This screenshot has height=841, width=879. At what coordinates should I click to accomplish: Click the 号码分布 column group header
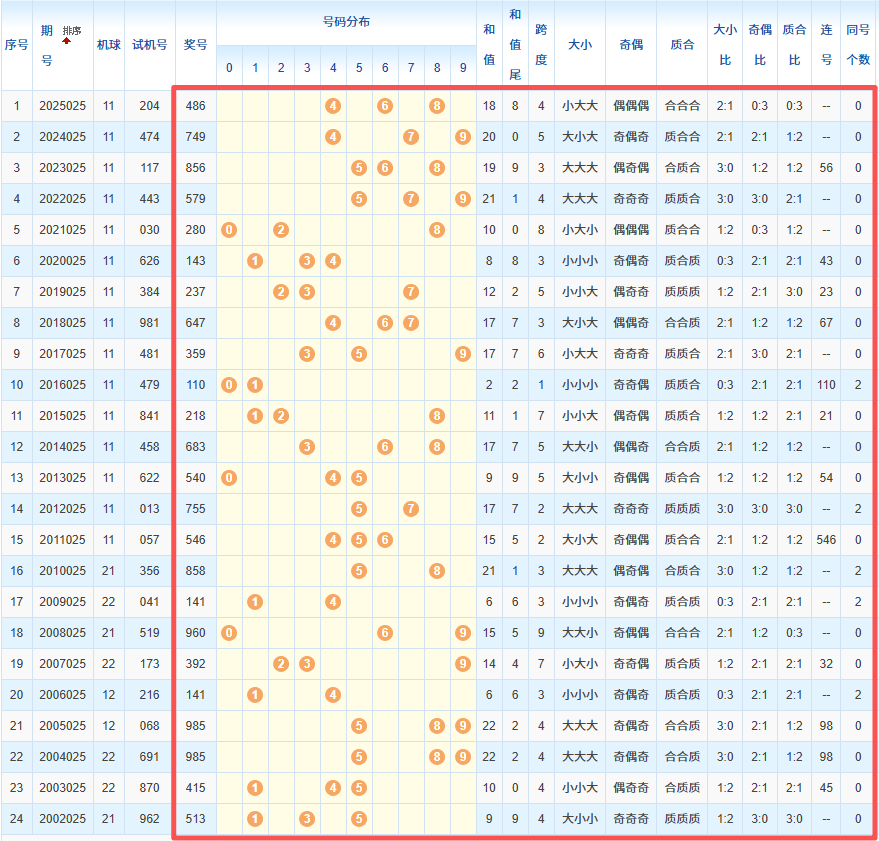tap(346, 22)
